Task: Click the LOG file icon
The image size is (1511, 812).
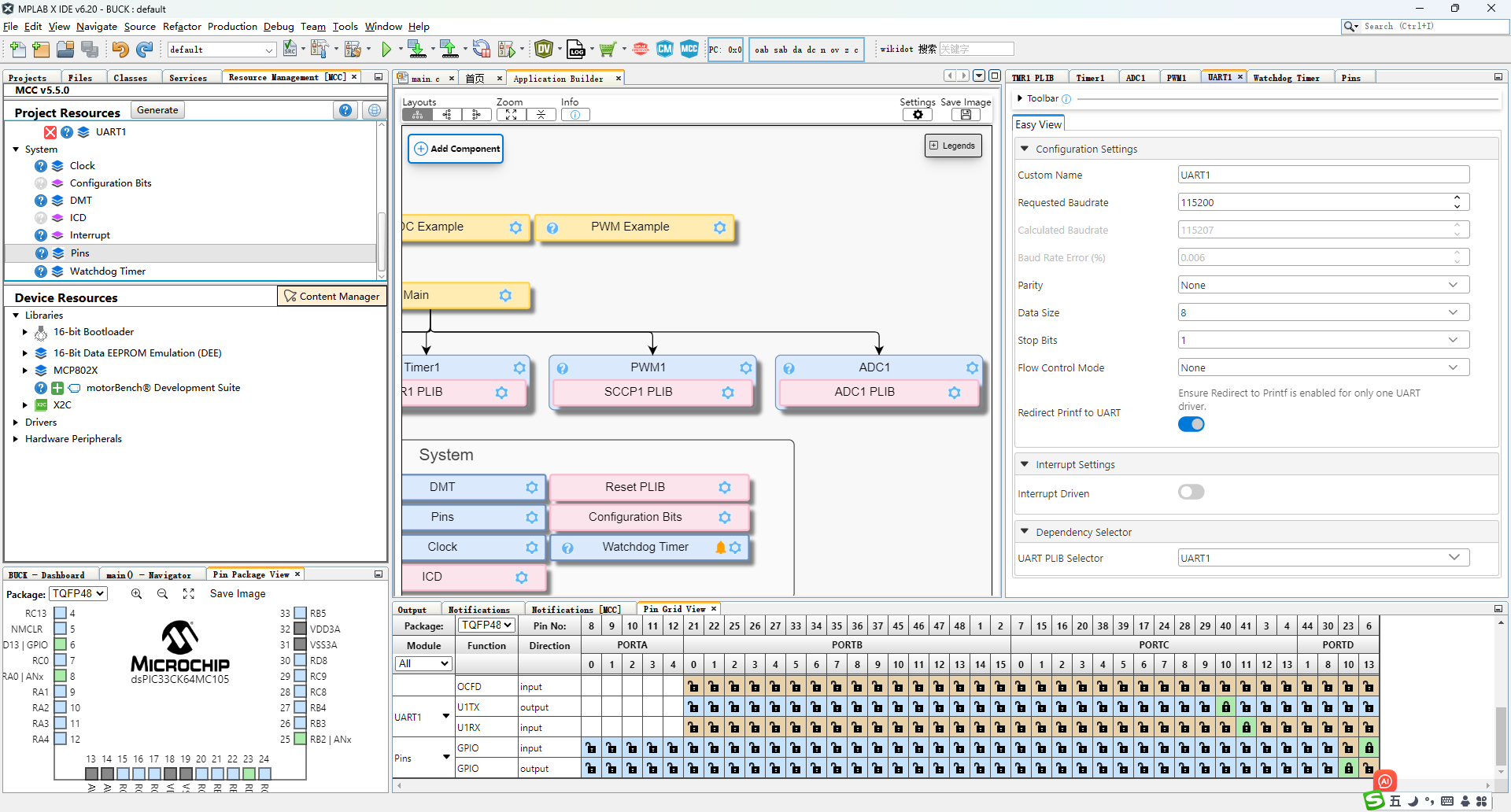Action: click(x=576, y=49)
